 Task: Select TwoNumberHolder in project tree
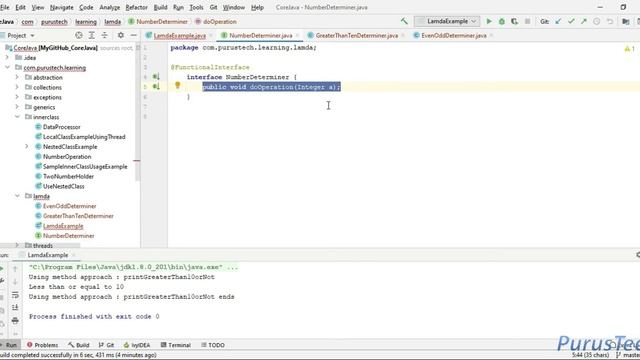click(68, 176)
